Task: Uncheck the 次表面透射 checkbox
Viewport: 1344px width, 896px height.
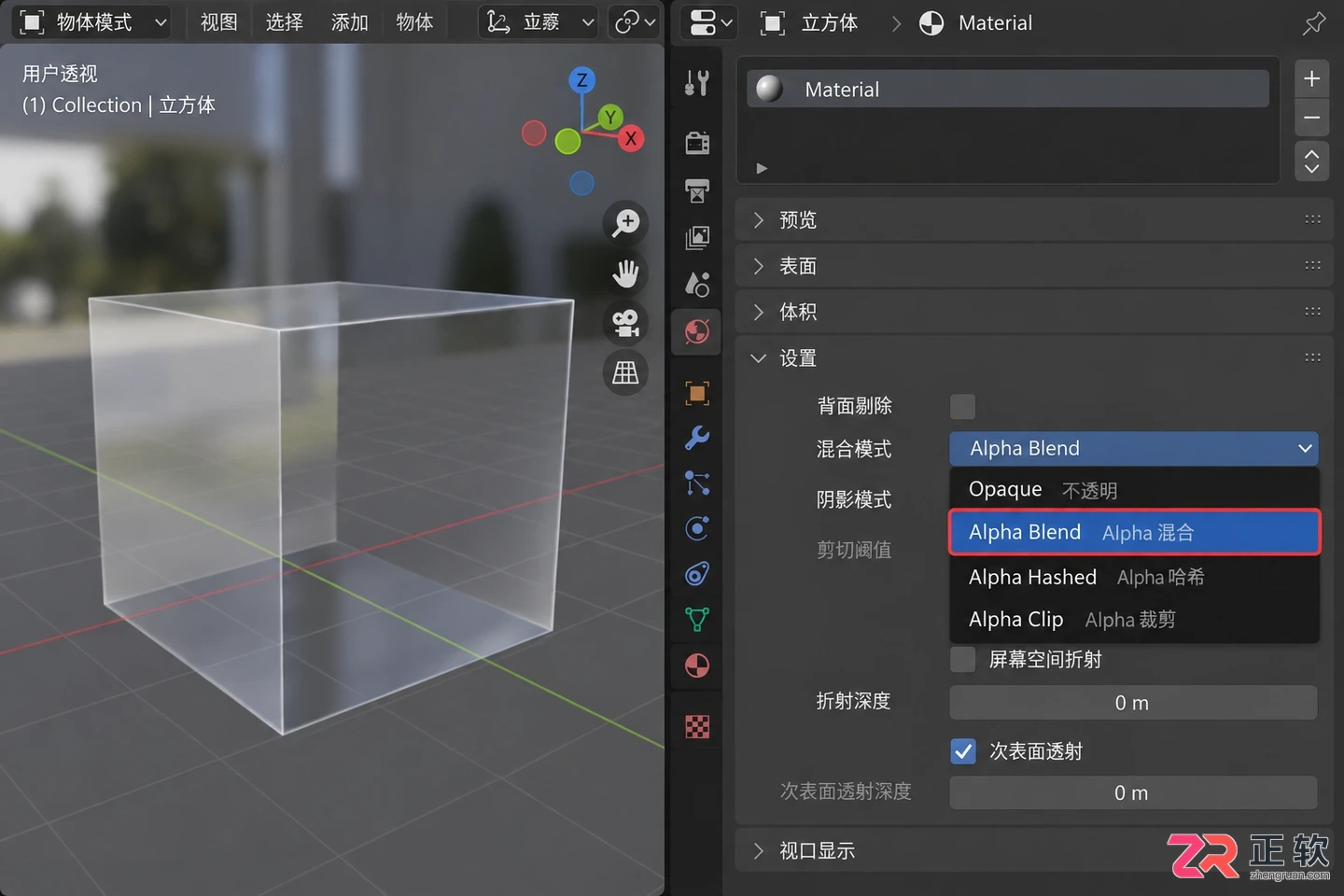Action: [x=963, y=751]
